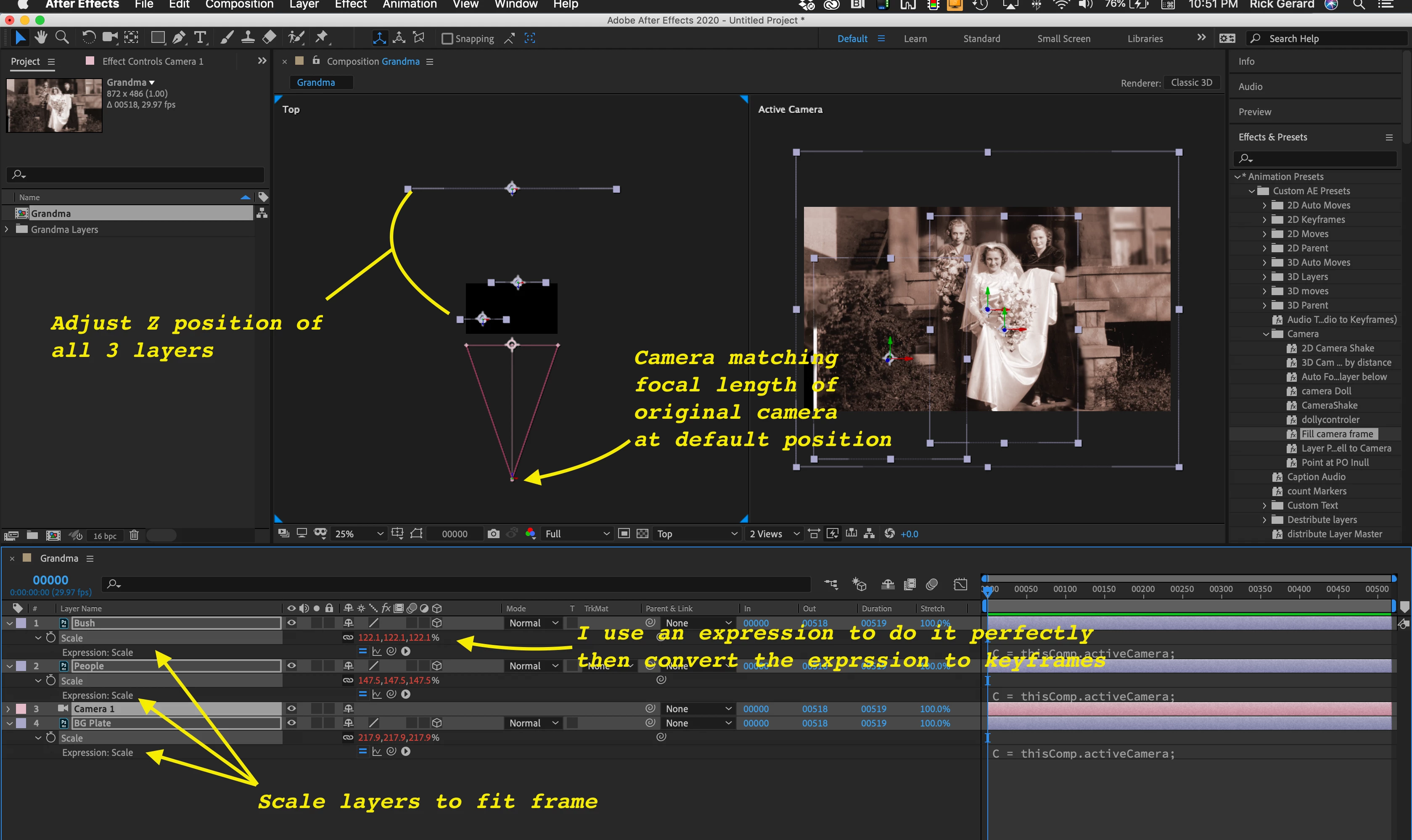Hide the Bush layer with eye toggle

(x=291, y=623)
